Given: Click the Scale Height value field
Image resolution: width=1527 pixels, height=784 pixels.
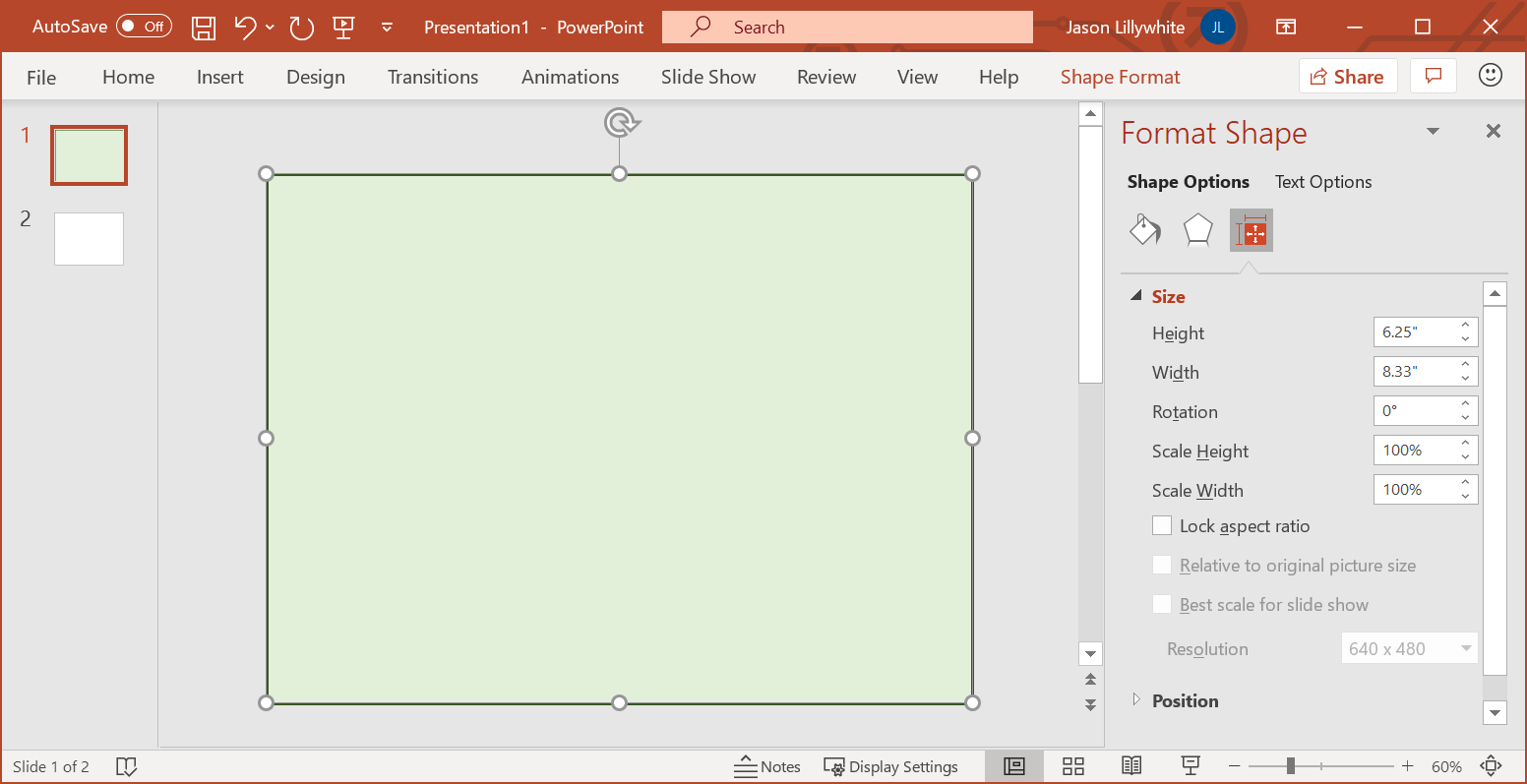Looking at the screenshot, I should (x=1413, y=451).
